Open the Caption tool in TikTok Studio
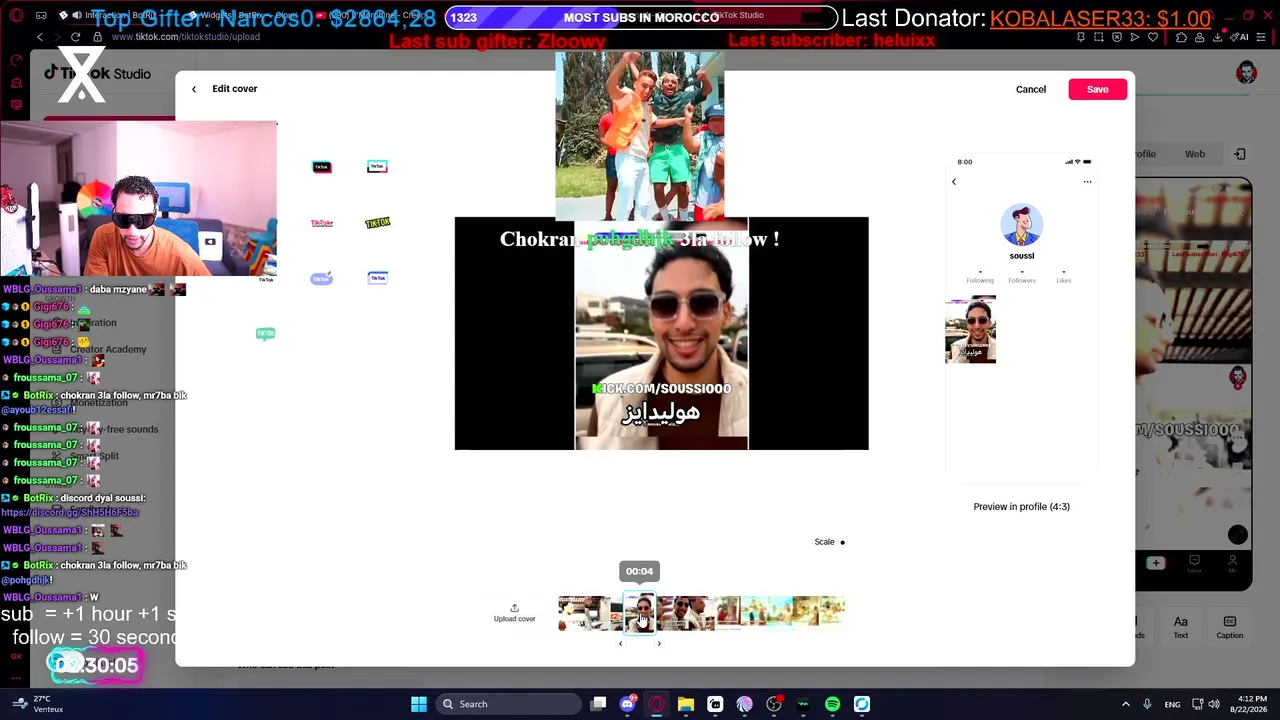 coord(1230,627)
